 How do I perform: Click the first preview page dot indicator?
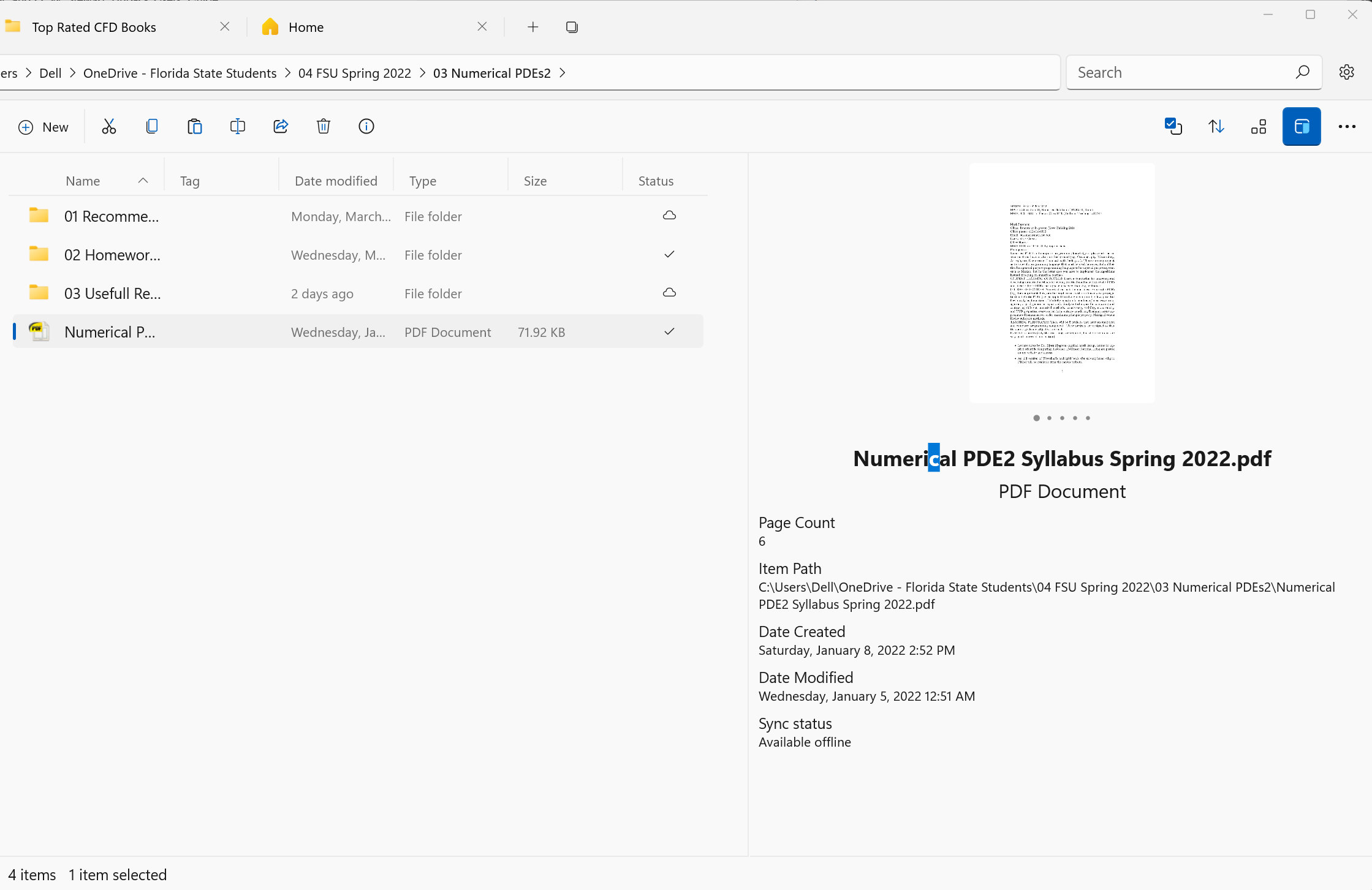1036,418
